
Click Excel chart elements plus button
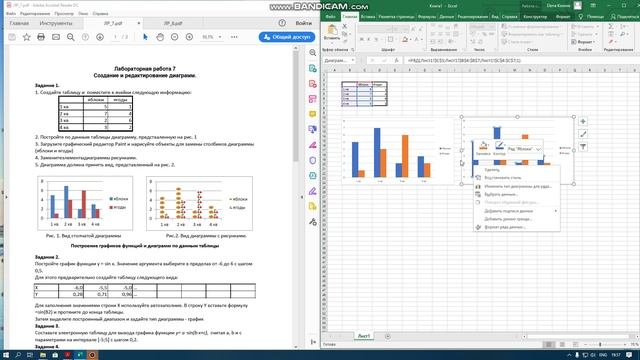(x=583, y=122)
